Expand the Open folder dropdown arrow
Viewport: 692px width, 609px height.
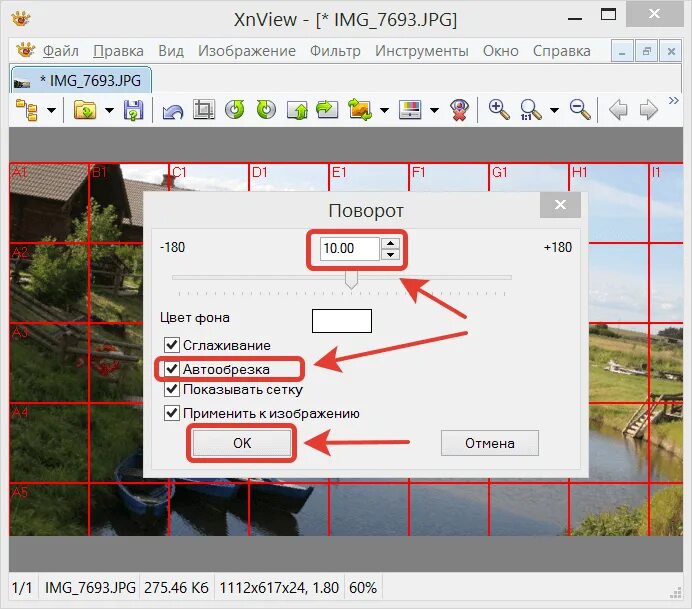point(109,110)
